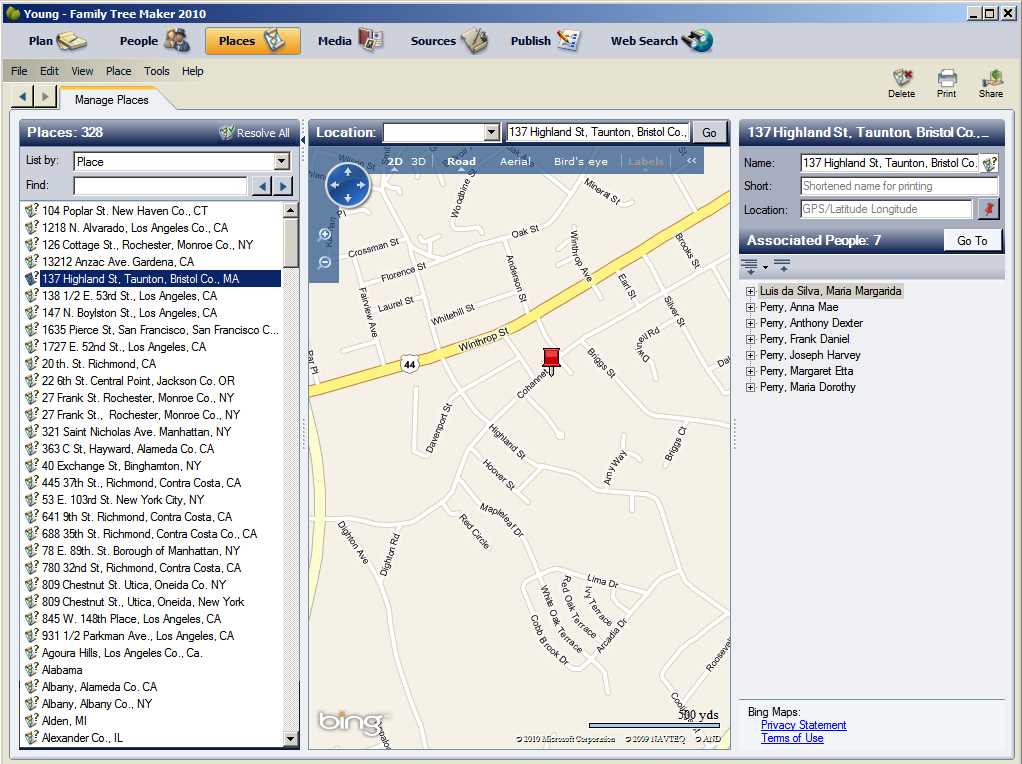Open the Place menu
This screenshot has height=764, width=1022.
pyautogui.click(x=119, y=71)
